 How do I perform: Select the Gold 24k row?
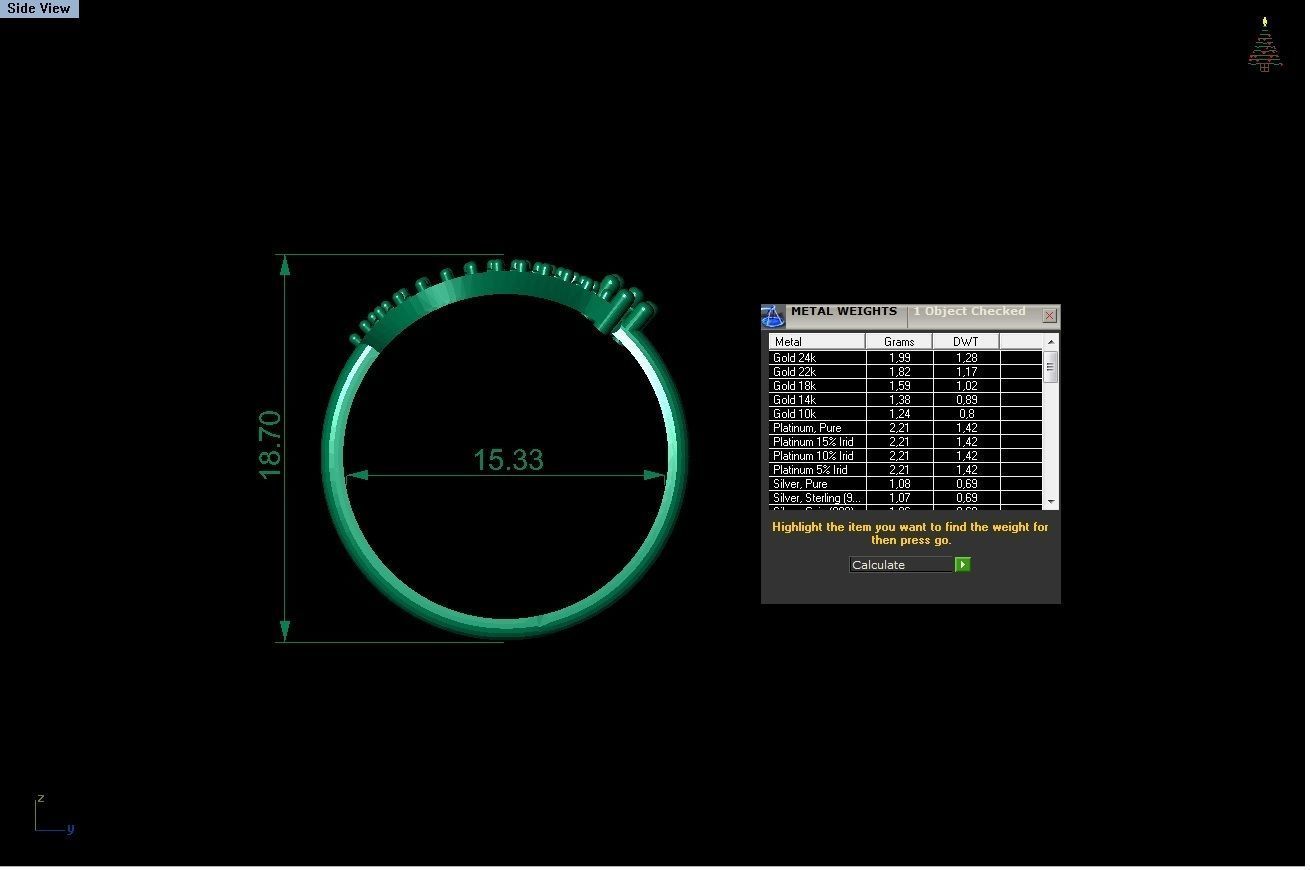pyautogui.click(x=906, y=357)
